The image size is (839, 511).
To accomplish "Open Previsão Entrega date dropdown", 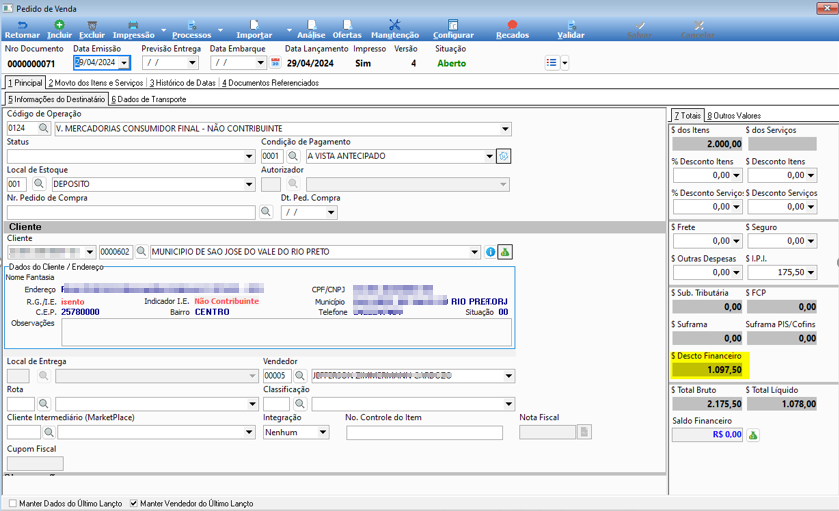I will tap(192, 63).
